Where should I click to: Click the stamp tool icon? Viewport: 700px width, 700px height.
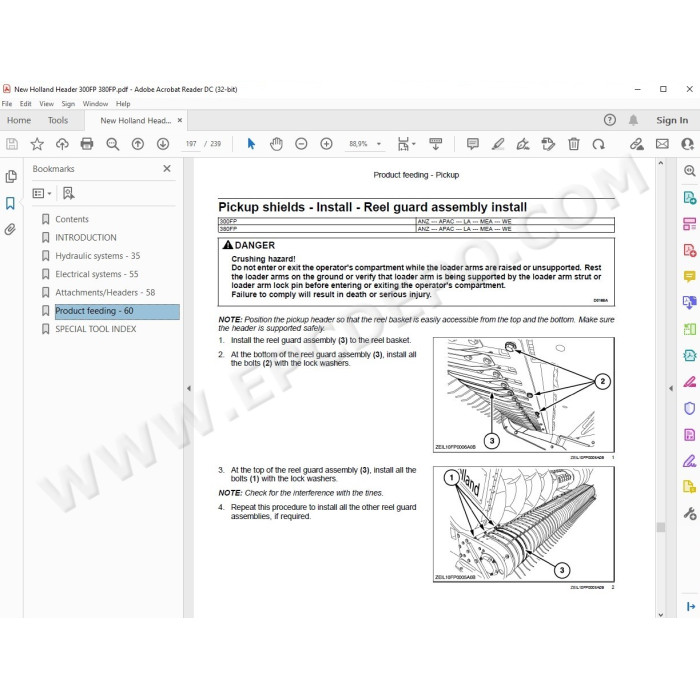[x=548, y=144]
